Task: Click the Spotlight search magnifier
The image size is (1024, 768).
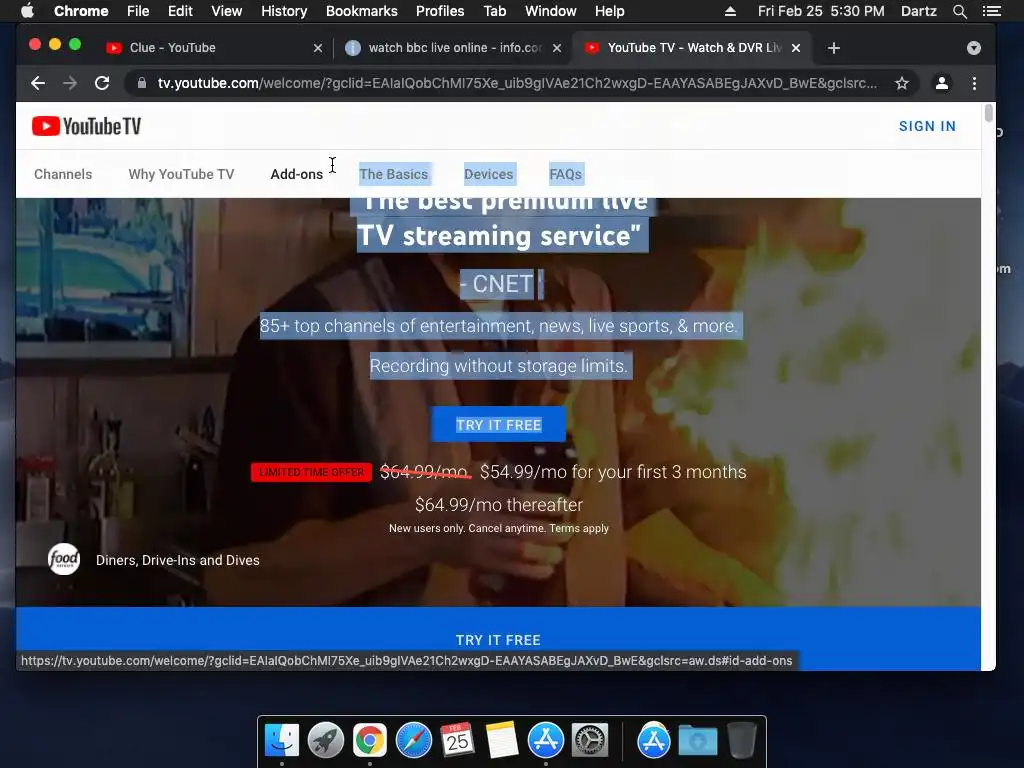Action: pyautogui.click(x=959, y=11)
